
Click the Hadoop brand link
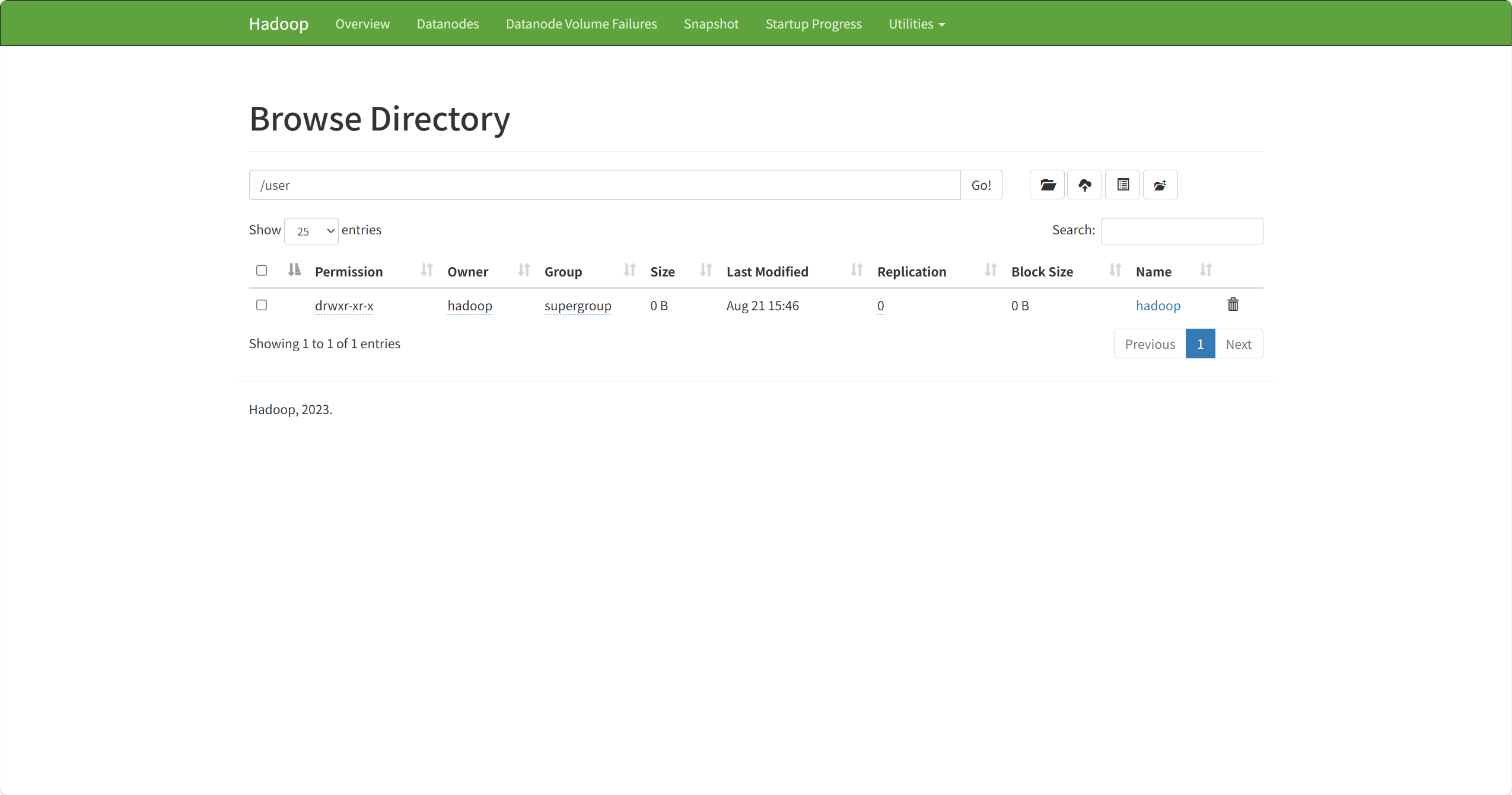point(279,24)
